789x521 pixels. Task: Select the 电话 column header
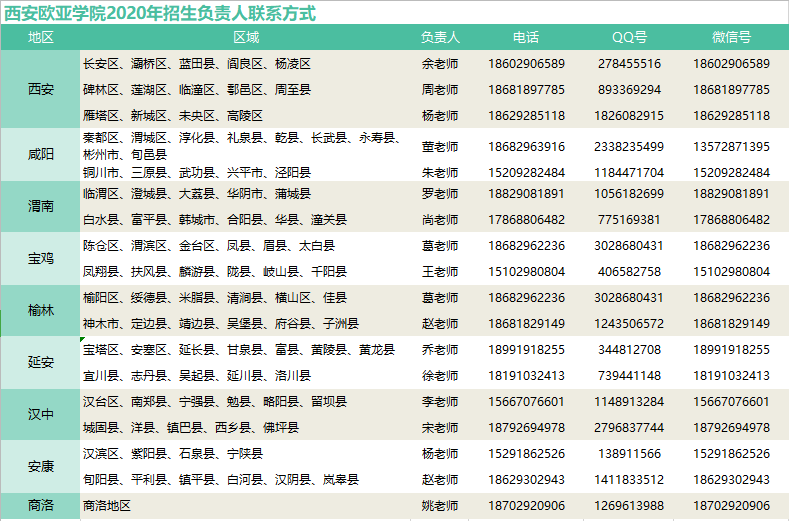click(x=526, y=37)
